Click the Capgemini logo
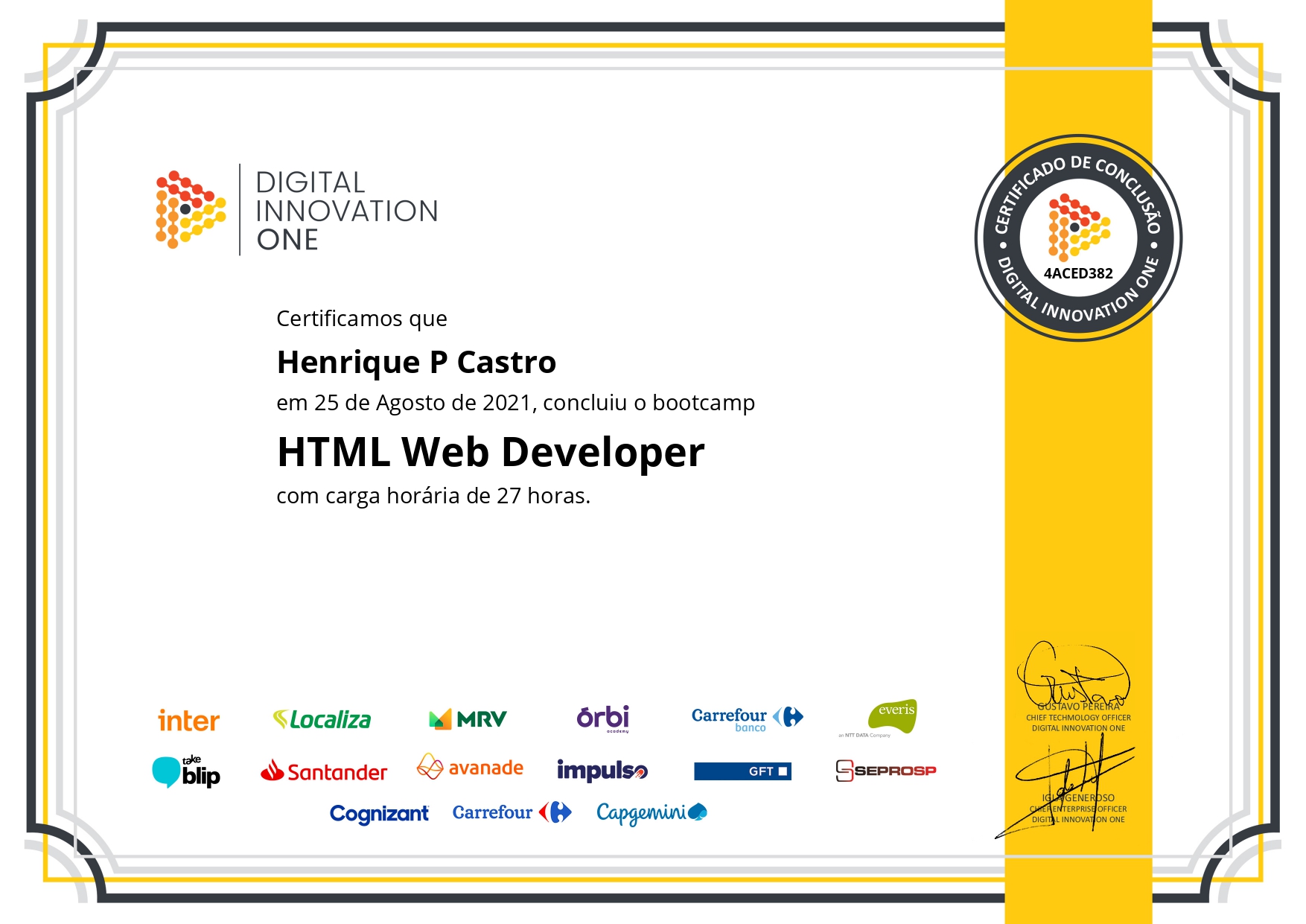 pyautogui.click(x=652, y=812)
